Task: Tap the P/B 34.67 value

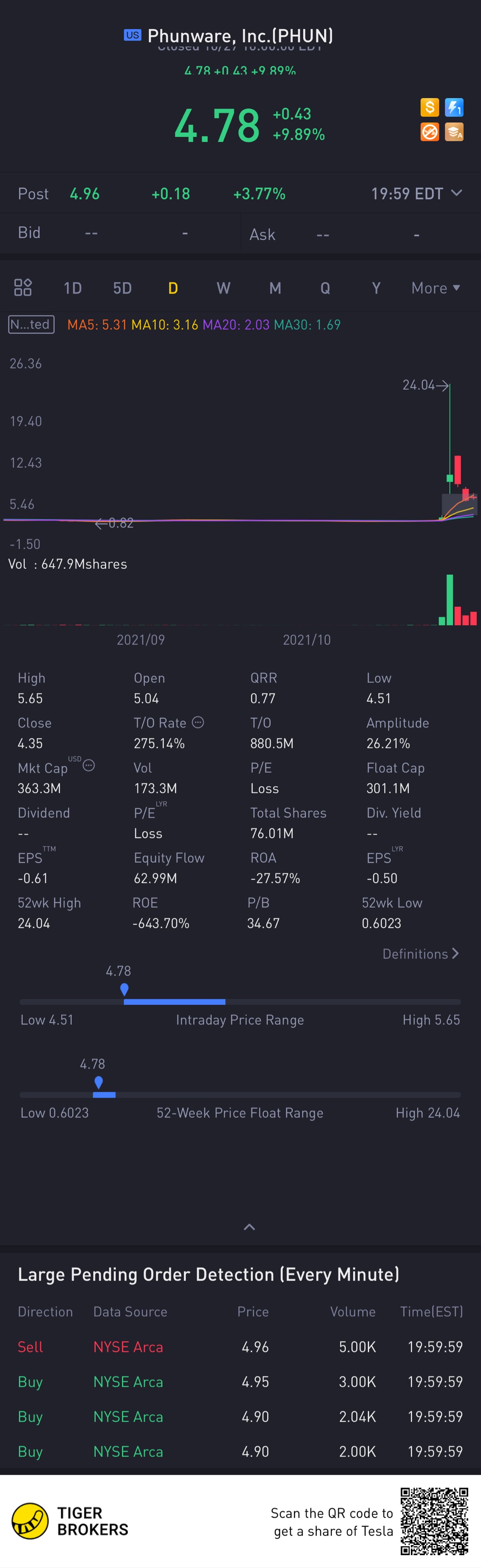Action: click(x=263, y=924)
